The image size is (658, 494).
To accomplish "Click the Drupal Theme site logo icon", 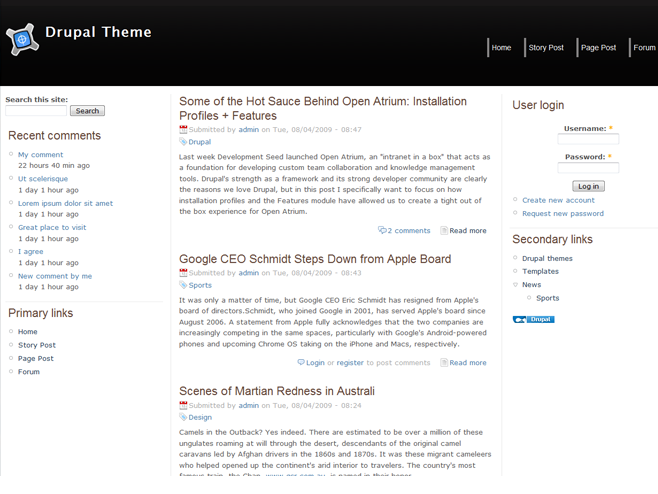I will coord(22,39).
